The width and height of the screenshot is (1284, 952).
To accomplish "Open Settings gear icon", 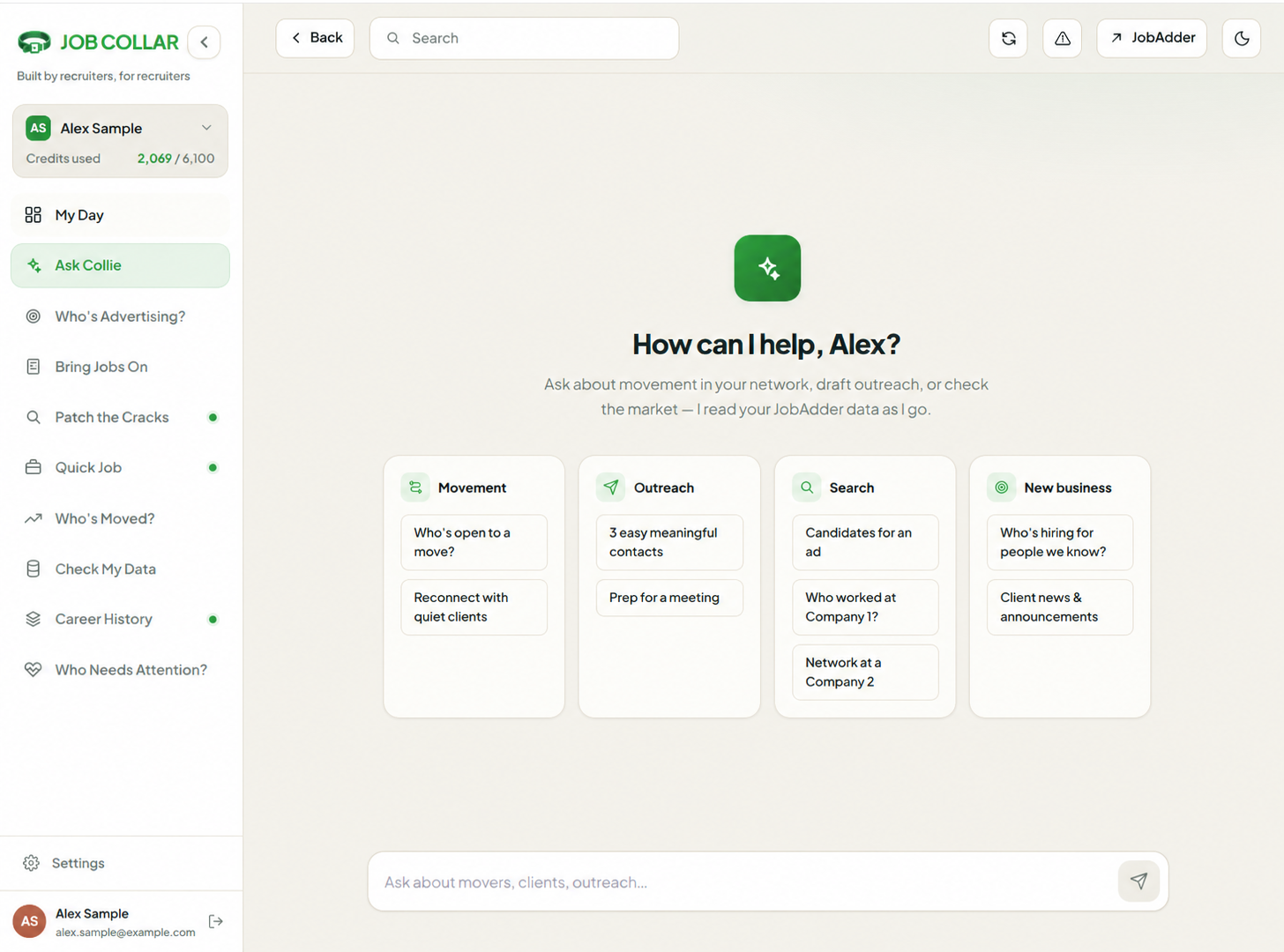I will [x=32, y=863].
